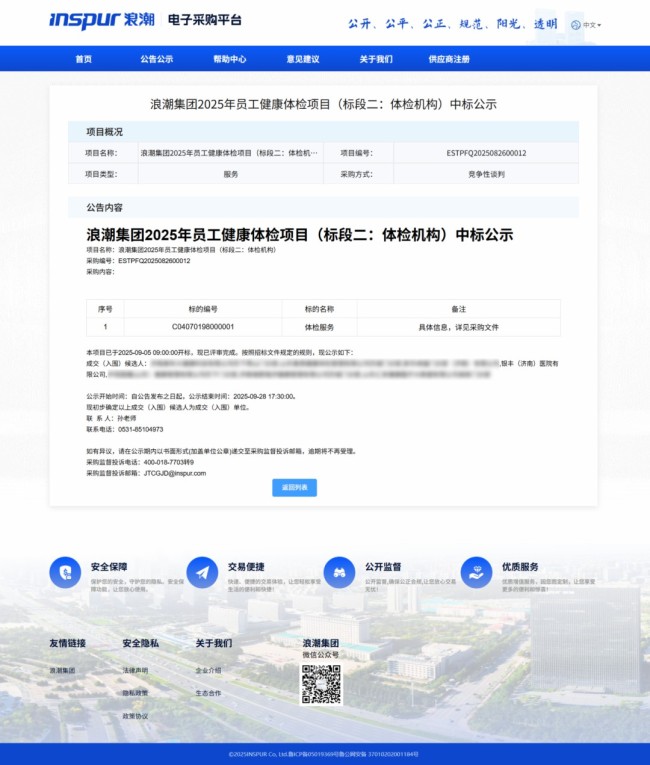Click the 优质服务 hand icon

coord(476,572)
